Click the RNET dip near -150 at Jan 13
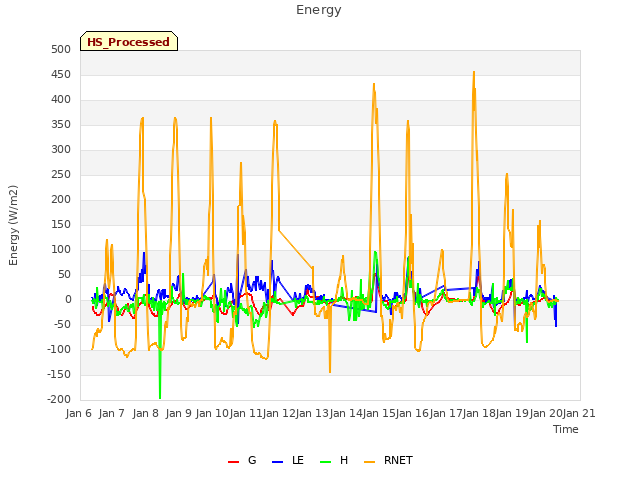Screen dimensions: 640x480 (330, 371)
